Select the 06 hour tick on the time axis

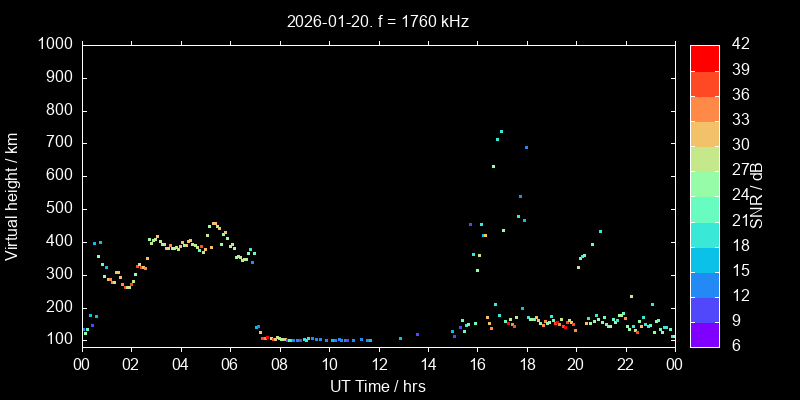(229, 364)
